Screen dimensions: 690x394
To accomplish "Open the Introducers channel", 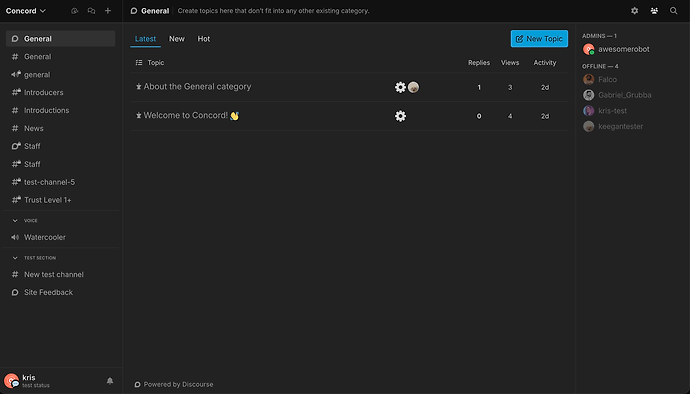I will (61, 92).
